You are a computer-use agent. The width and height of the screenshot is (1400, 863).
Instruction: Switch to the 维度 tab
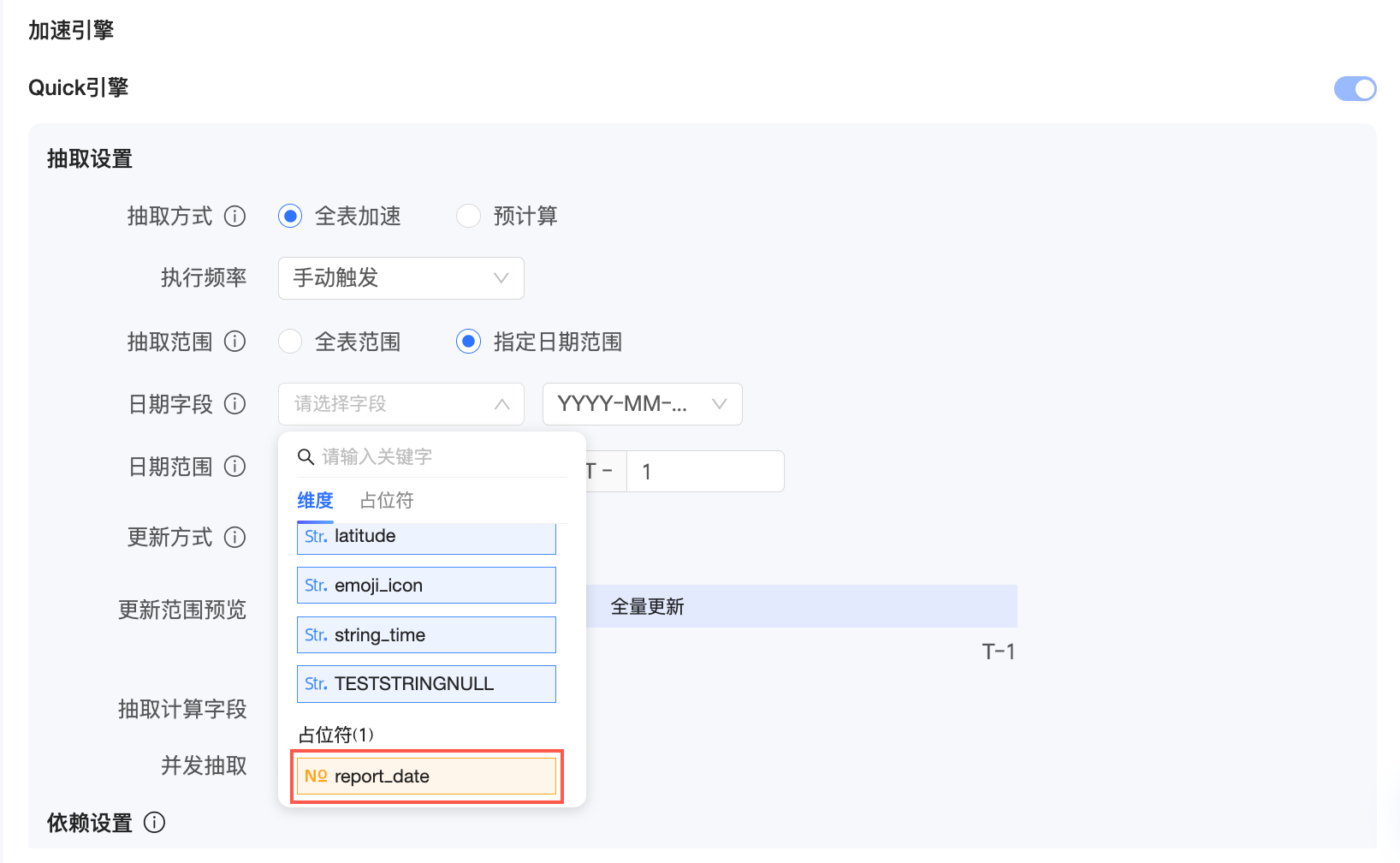(315, 501)
